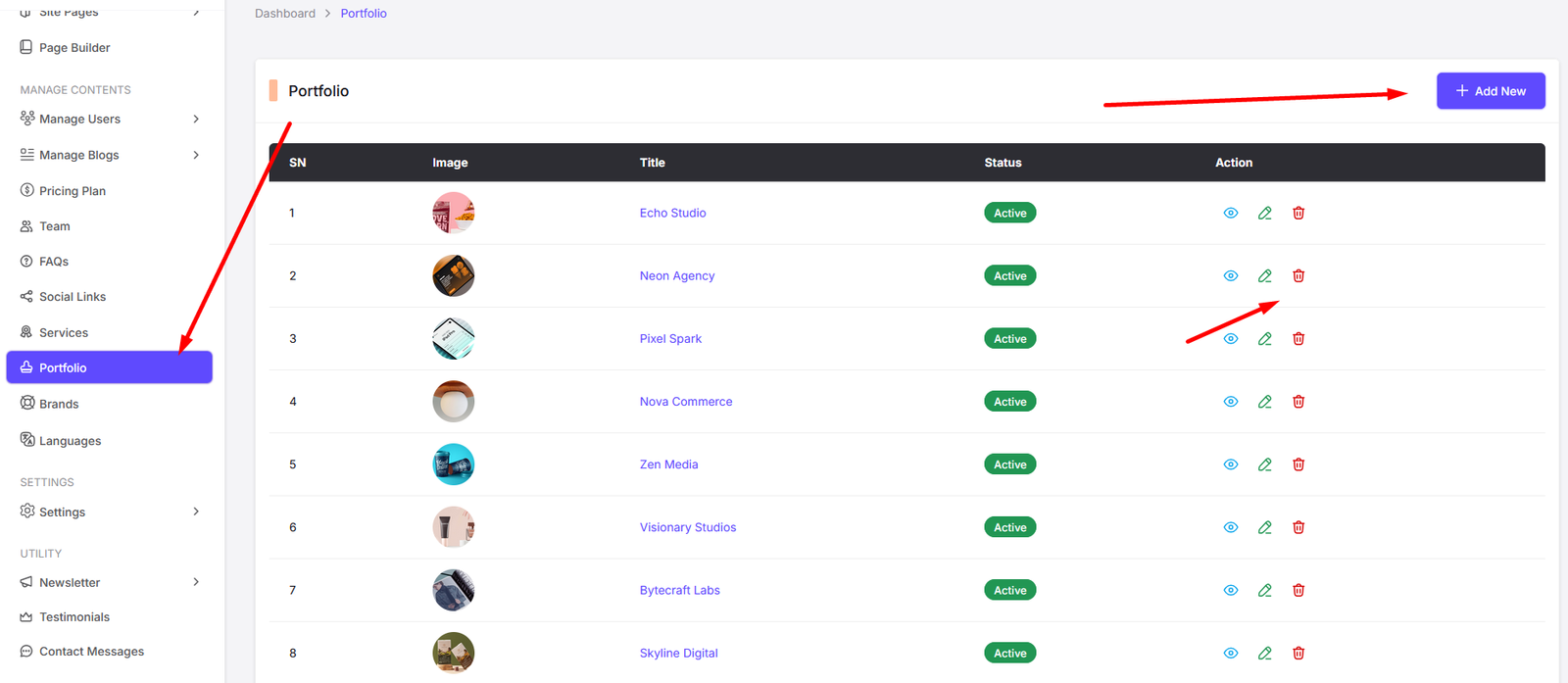Open the Pixel Spark title link

670,339
